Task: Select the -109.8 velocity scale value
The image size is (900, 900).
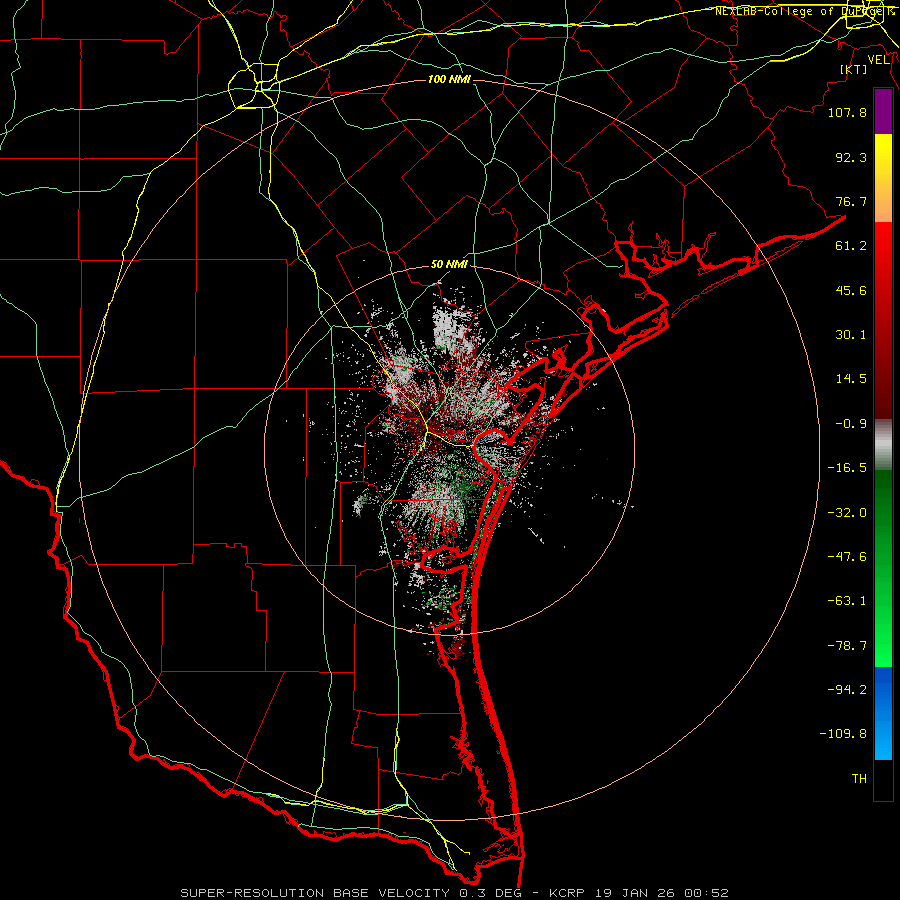Action: pyautogui.click(x=843, y=734)
